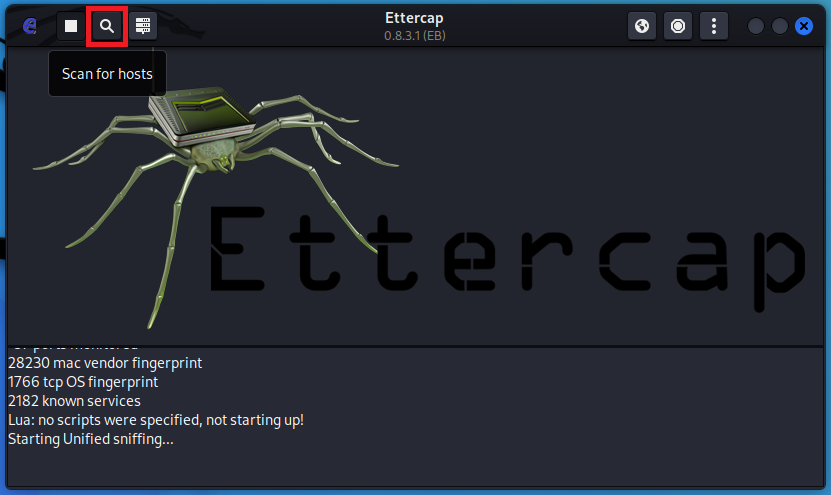The image size is (831, 495).
Task: Select the '28230 mac vendor fingerprint' log line
Action: point(105,363)
